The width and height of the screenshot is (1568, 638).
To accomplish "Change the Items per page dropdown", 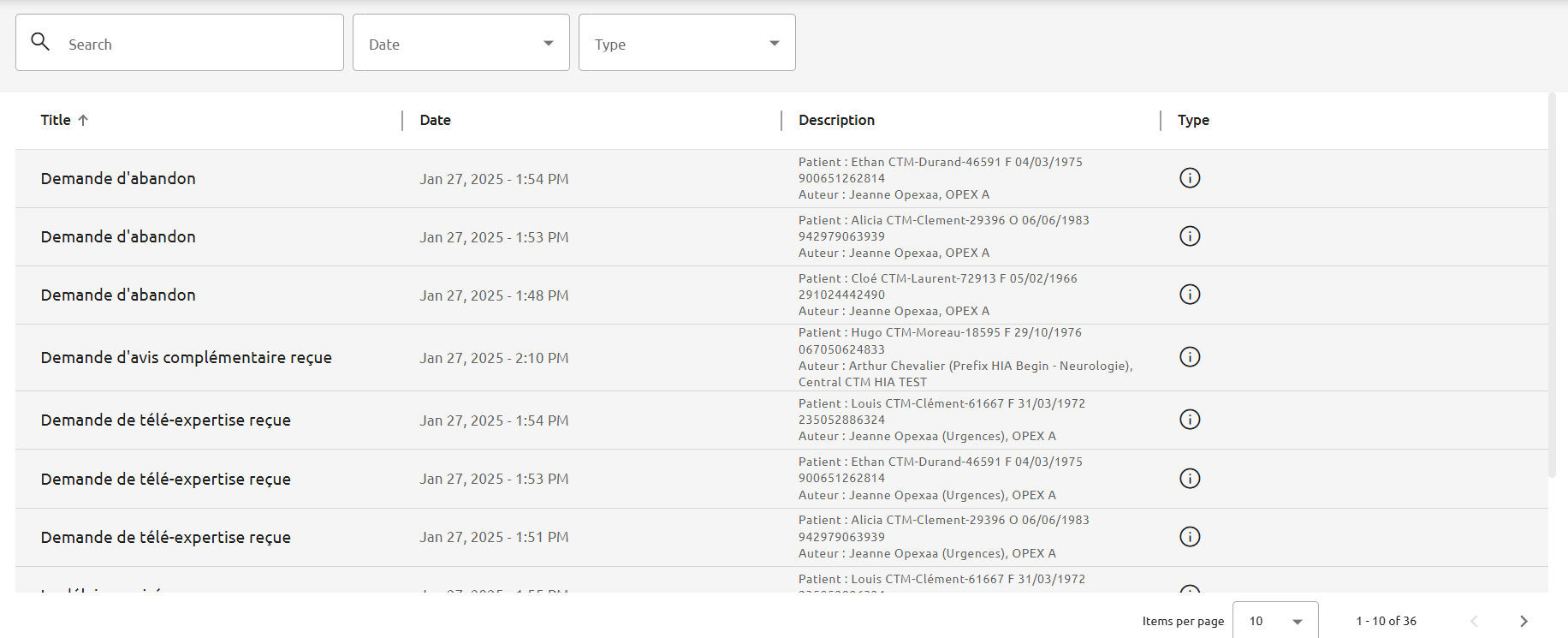I will tap(1275, 621).
